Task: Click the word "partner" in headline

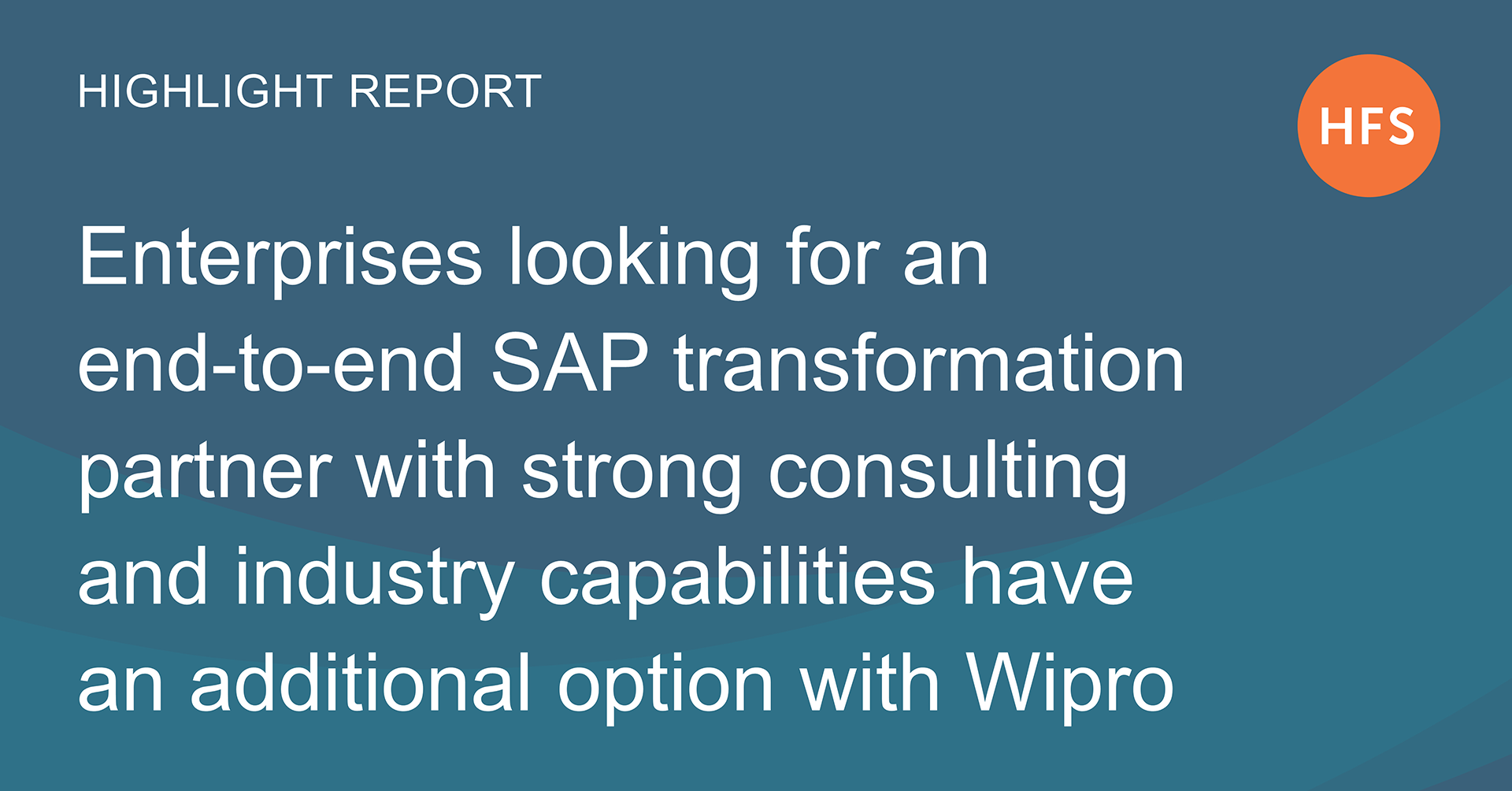Action: point(206,473)
